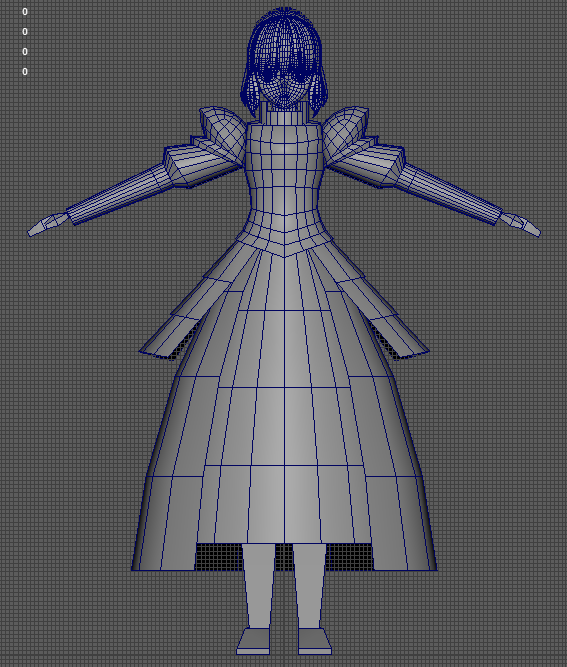Image resolution: width=567 pixels, height=667 pixels.
Task: Select the hand at the screen-right arm tip
Action: point(520,225)
